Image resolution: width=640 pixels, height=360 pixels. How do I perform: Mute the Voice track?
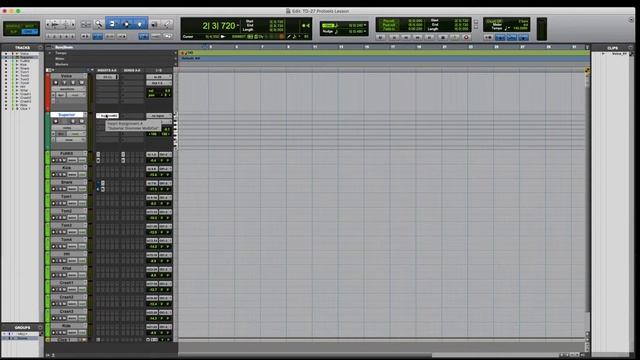click(82, 83)
